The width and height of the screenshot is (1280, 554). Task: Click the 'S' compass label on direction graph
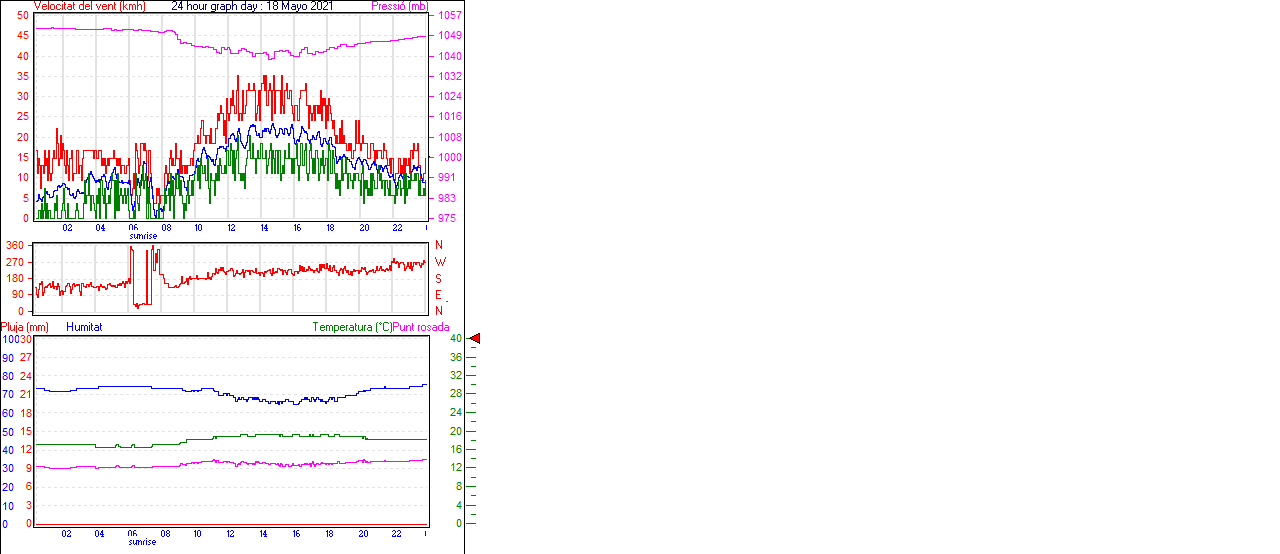(x=438, y=279)
